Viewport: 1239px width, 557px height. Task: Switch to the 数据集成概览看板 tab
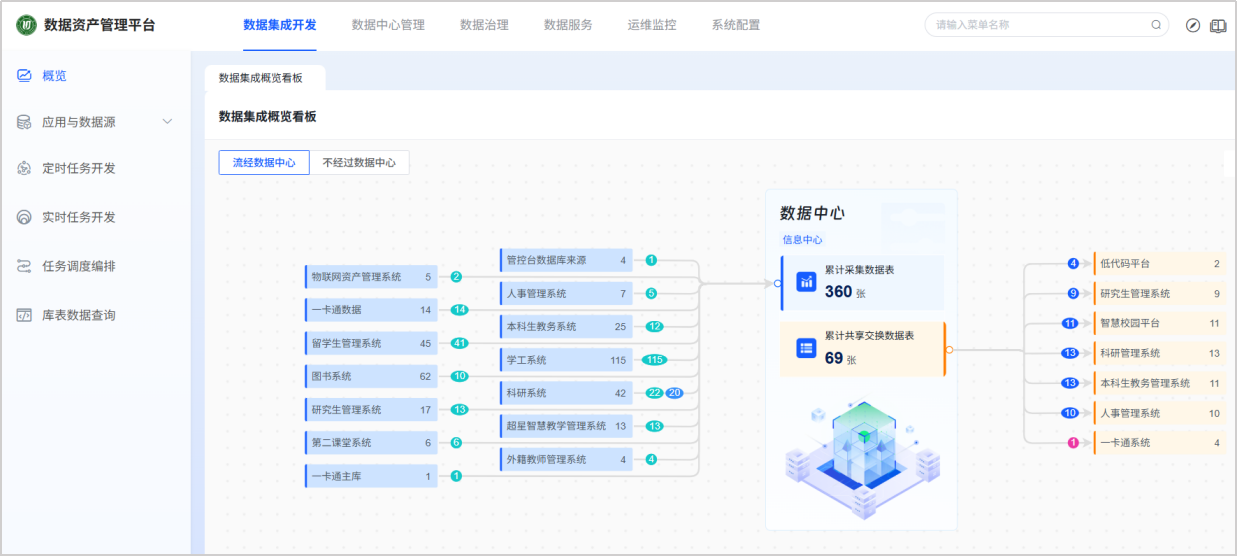260,78
